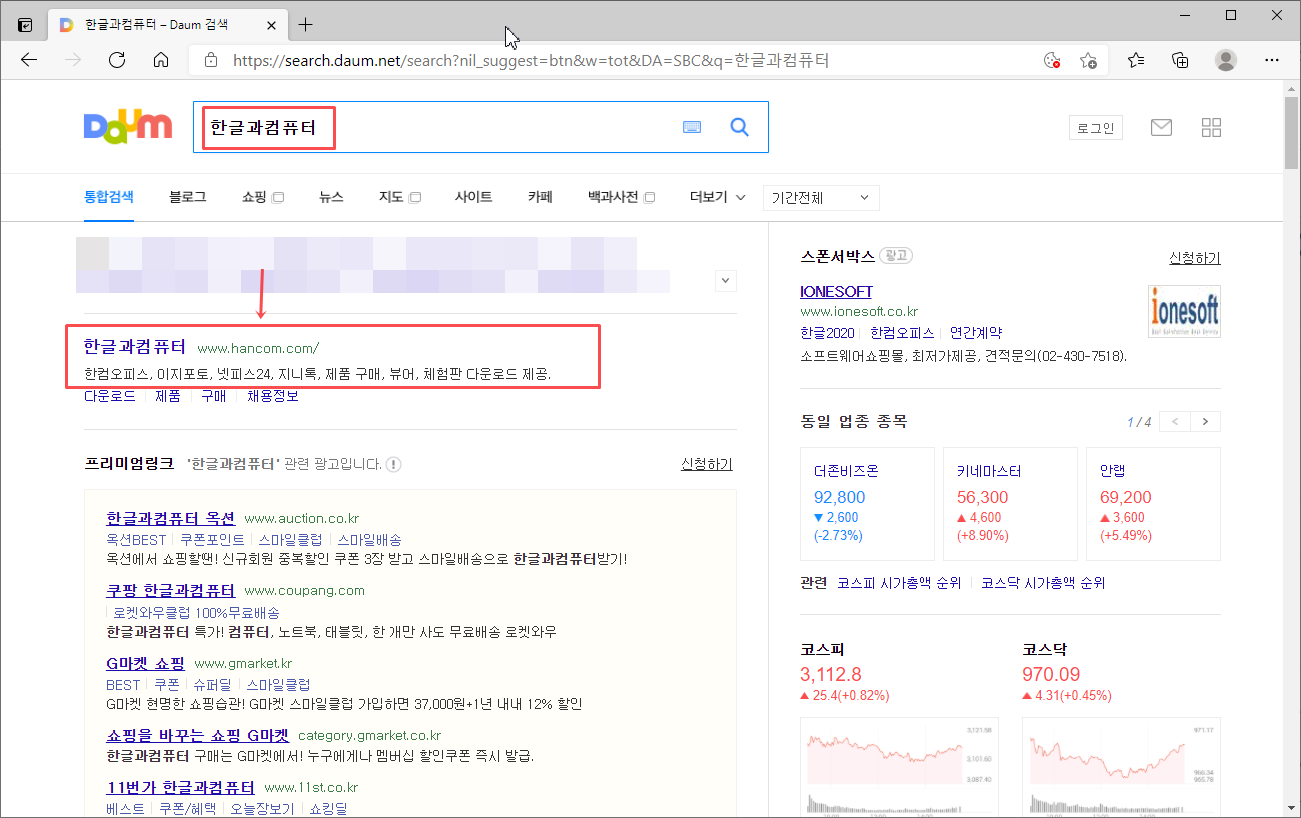Screen dimensions: 1301x818
Task: Open 코스피 시가총액 순위 link
Action: (x=899, y=583)
